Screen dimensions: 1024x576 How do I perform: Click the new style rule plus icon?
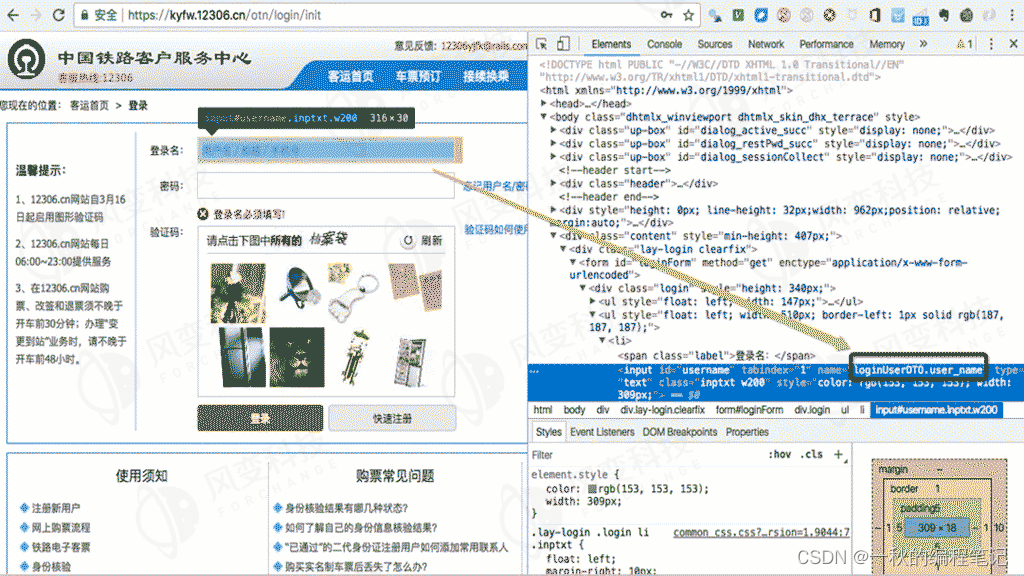click(x=839, y=455)
